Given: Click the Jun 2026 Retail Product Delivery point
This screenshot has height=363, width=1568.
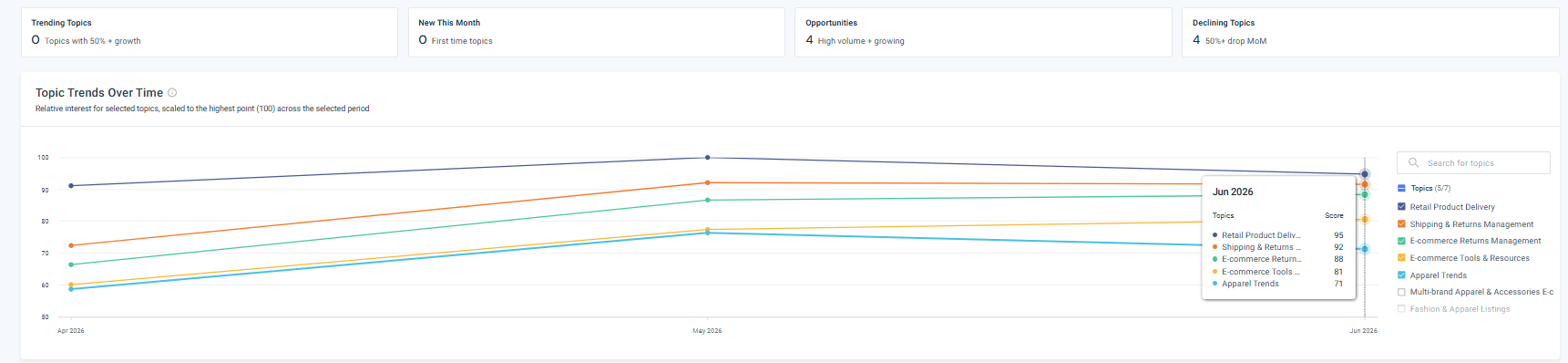Looking at the screenshot, I should click(x=1365, y=173).
